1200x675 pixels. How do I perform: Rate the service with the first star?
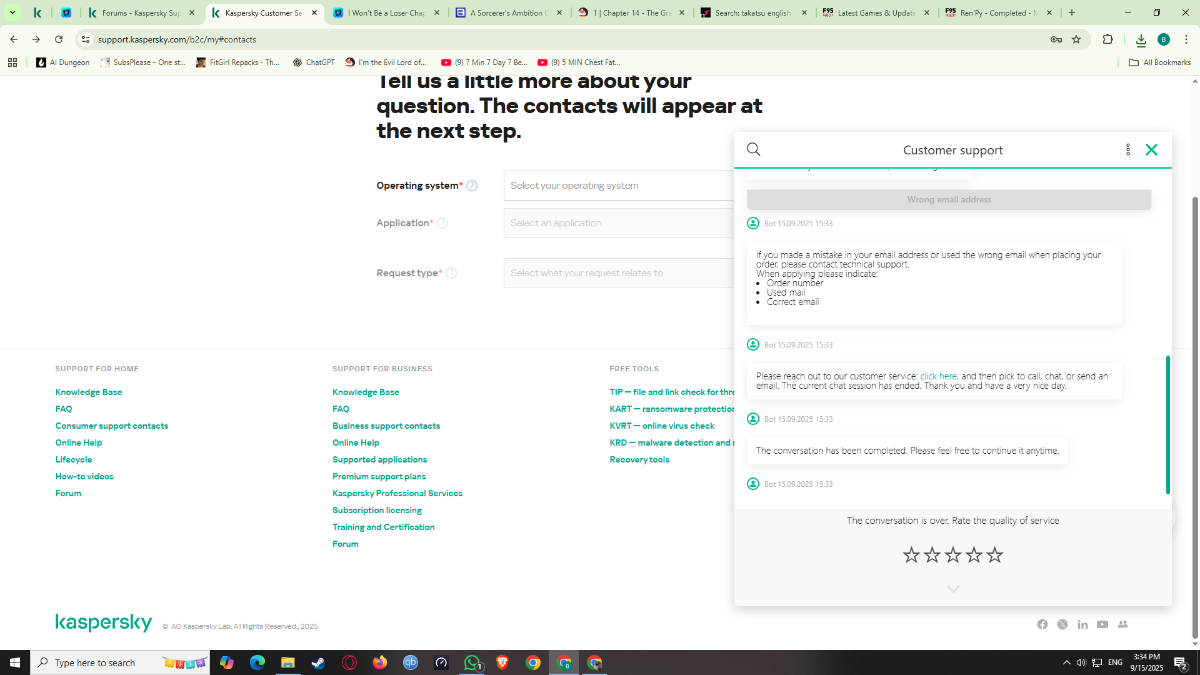coord(911,555)
